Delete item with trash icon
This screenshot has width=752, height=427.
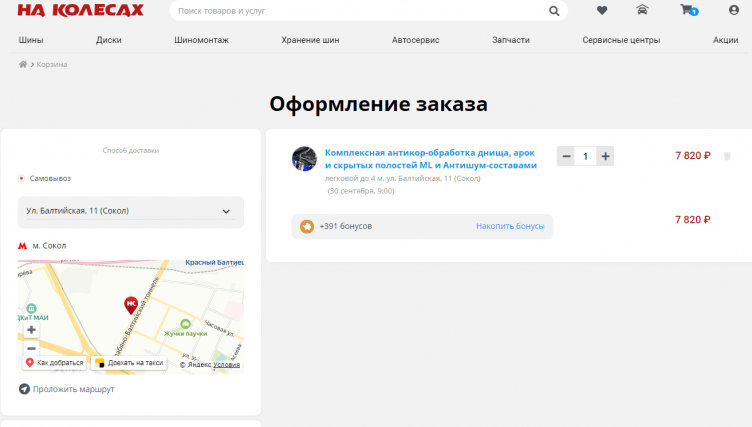pos(727,156)
